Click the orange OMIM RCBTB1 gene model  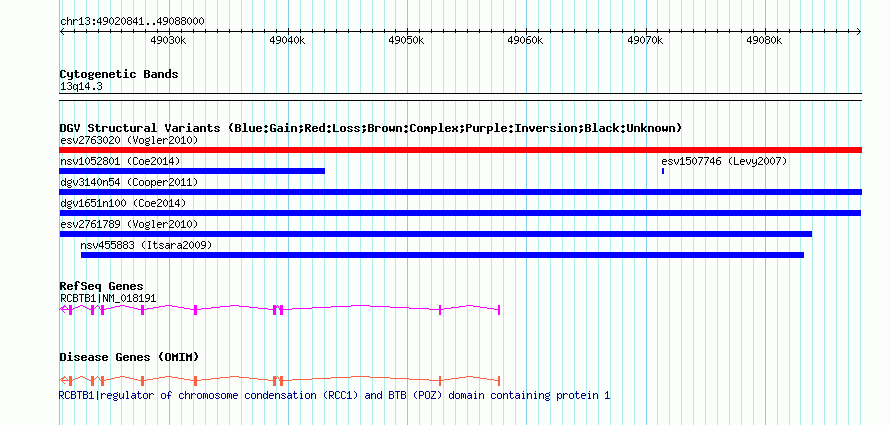pos(280,380)
